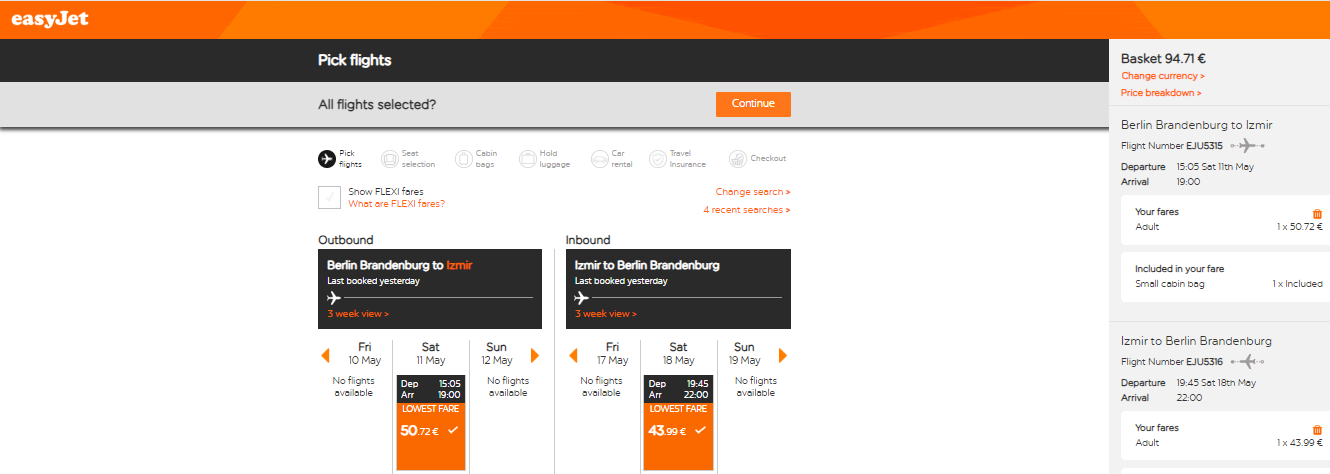This screenshot has height=474, width=1330.
Task: Show earlier outbound dates with left arrow
Action: tap(325, 355)
